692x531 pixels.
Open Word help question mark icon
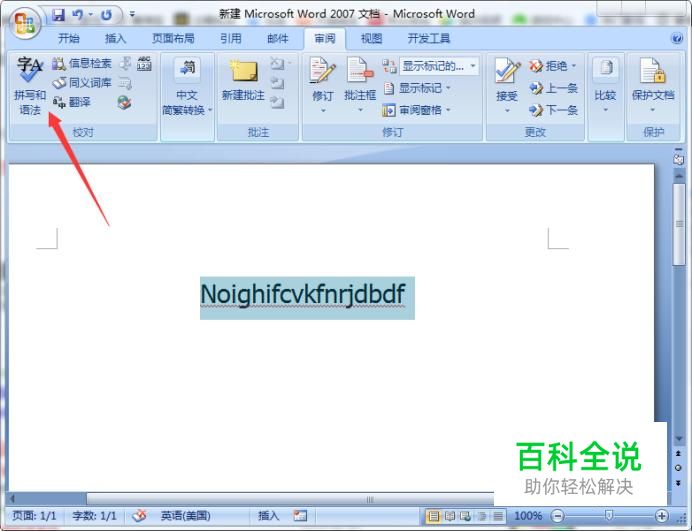[x=677, y=38]
